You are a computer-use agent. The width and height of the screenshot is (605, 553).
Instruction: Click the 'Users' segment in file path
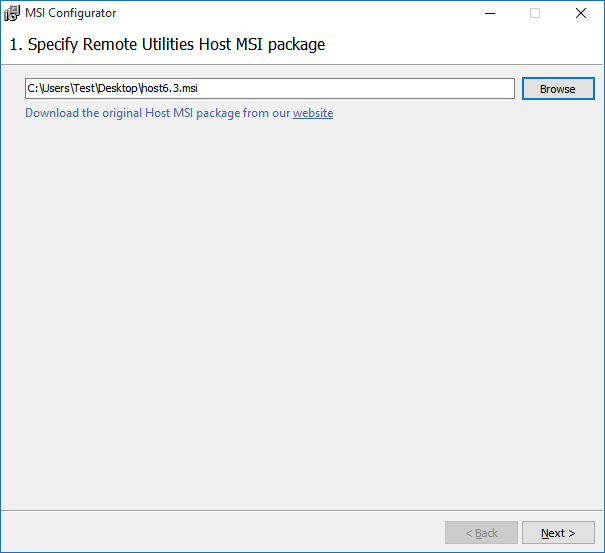[54, 89]
